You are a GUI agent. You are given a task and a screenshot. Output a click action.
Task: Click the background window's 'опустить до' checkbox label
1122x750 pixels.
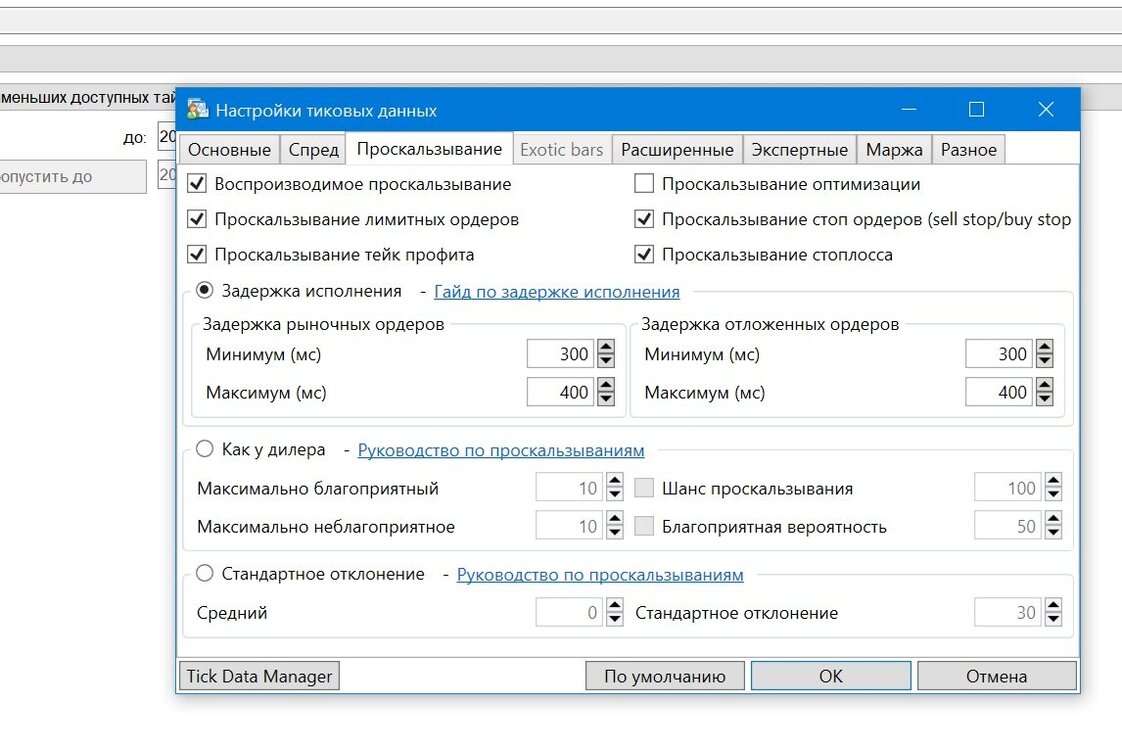pos(47,177)
